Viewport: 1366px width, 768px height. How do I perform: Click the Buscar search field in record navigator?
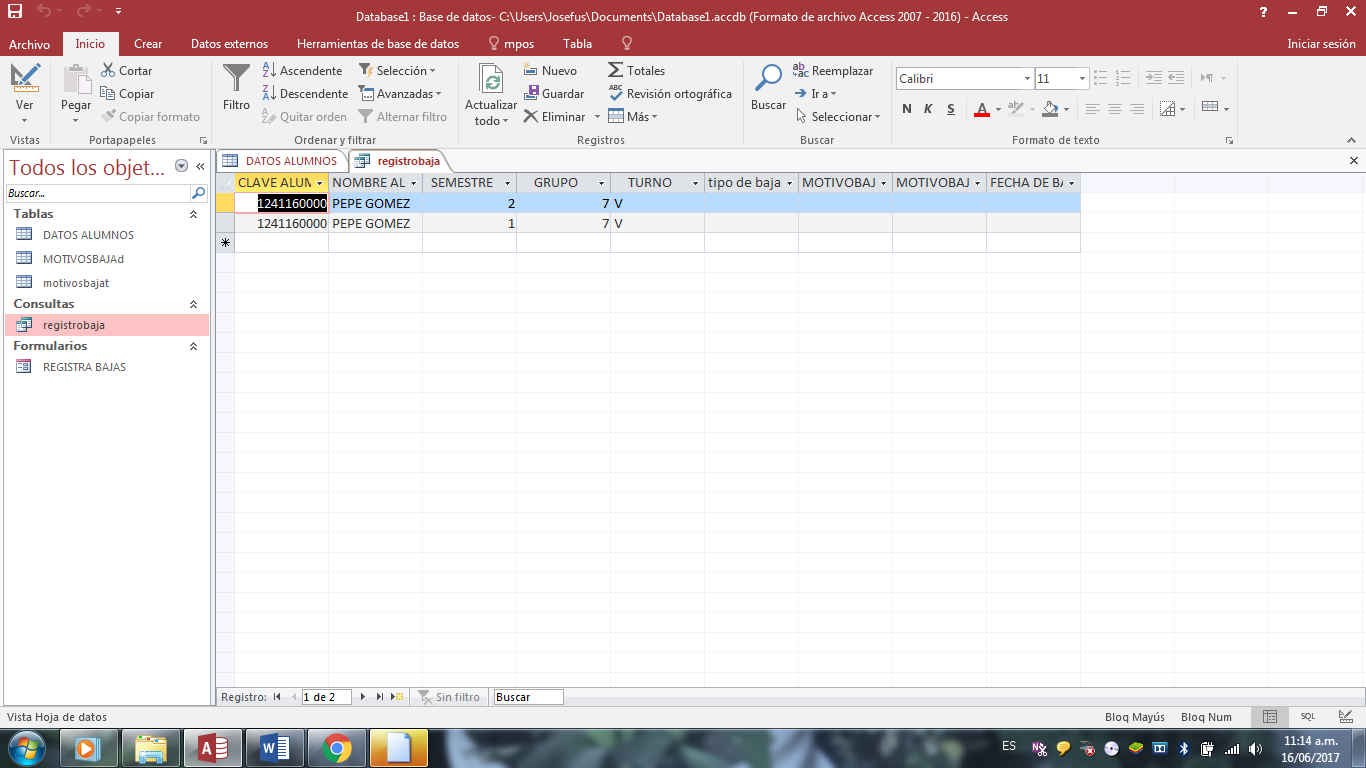528,697
